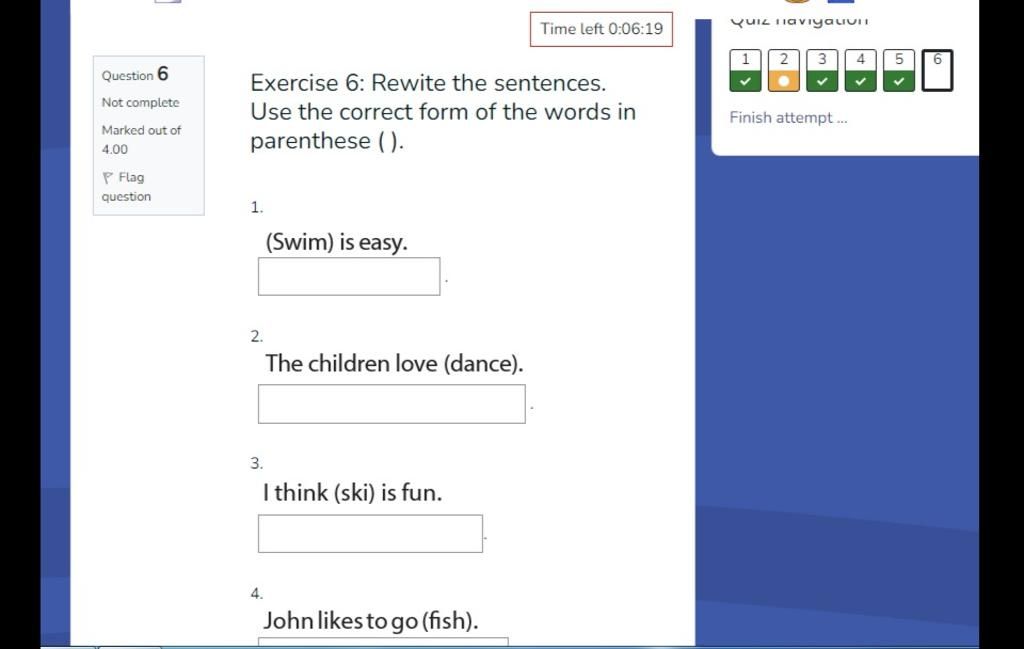Jump to question 4 in quiz navigation
The height and width of the screenshot is (649, 1024).
(x=861, y=71)
